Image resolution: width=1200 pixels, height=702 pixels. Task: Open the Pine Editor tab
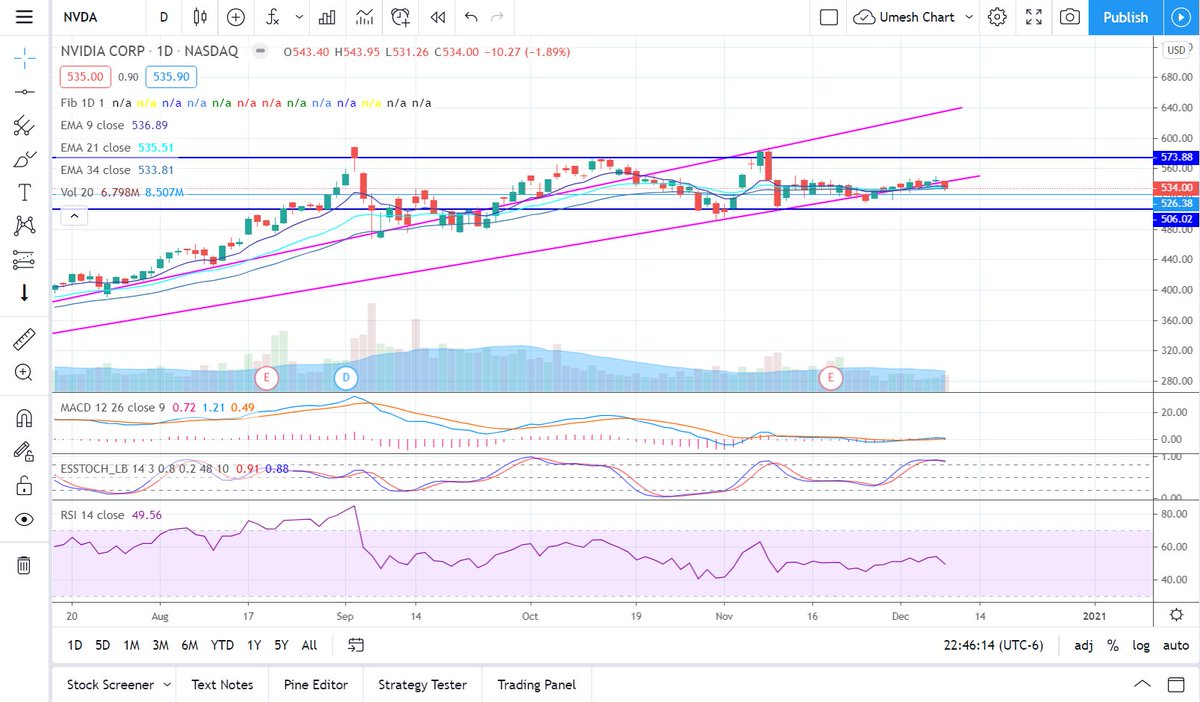click(314, 685)
